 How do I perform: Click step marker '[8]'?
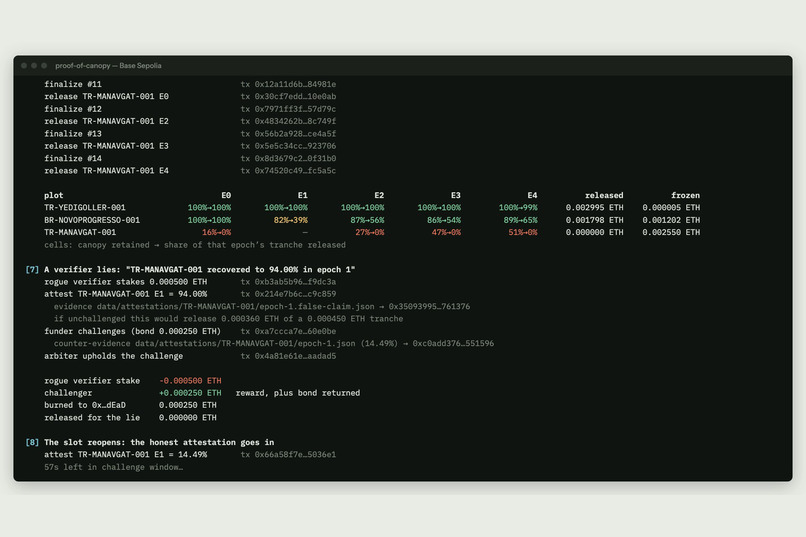(x=32, y=442)
